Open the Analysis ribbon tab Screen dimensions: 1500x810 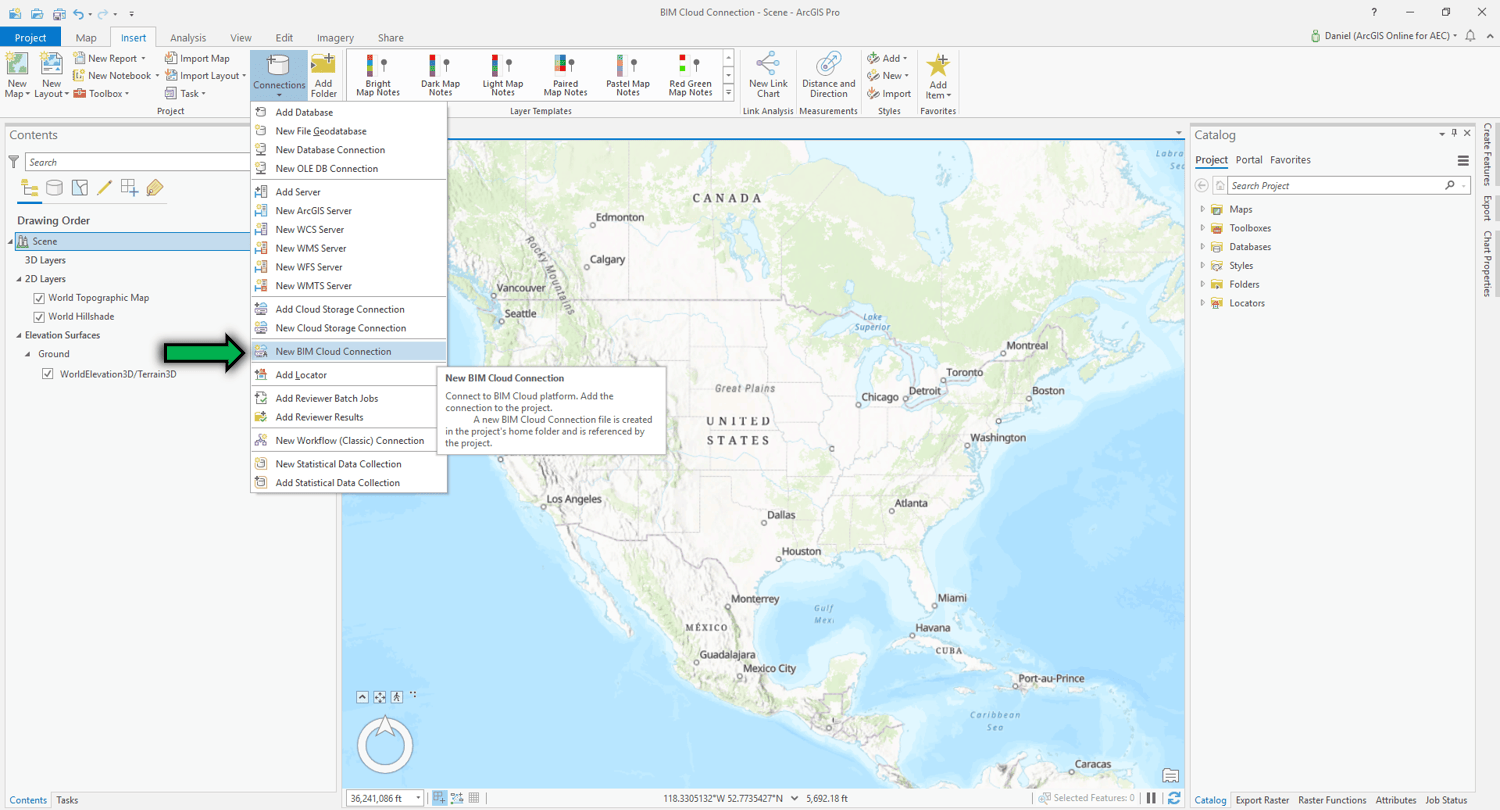188,38
